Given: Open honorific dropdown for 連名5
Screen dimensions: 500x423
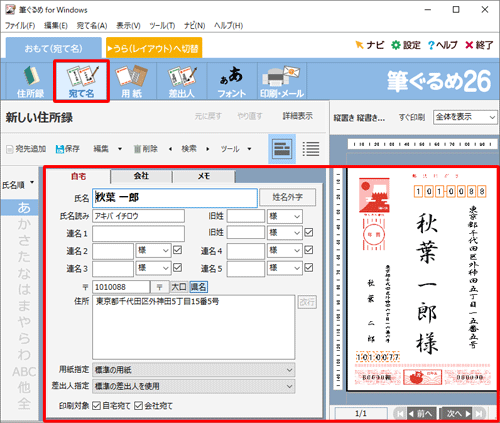Looking at the screenshot, I should pyautogui.click(x=285, y=268).
